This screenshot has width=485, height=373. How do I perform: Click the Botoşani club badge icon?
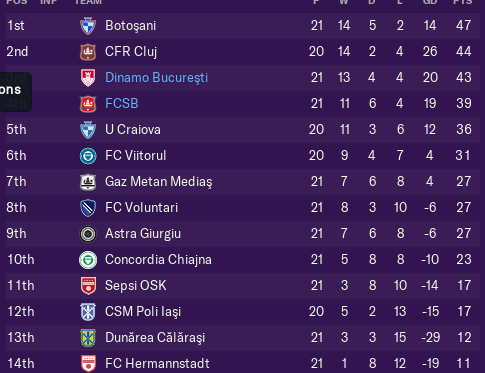pyautogui.click(x=88, y=26)
